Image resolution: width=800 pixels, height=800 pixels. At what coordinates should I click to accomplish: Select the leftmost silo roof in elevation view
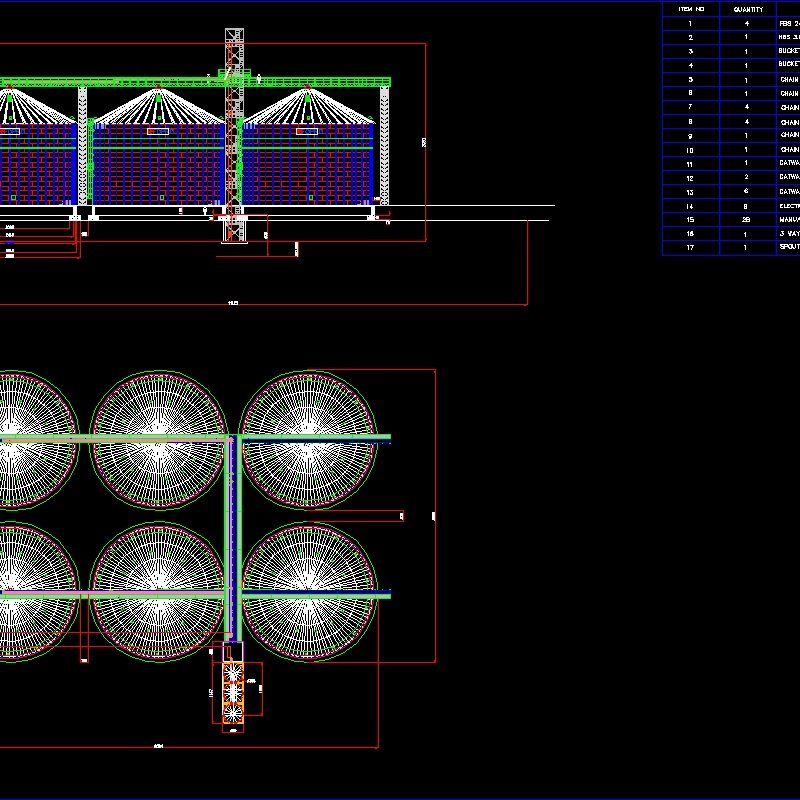[30, 100]
